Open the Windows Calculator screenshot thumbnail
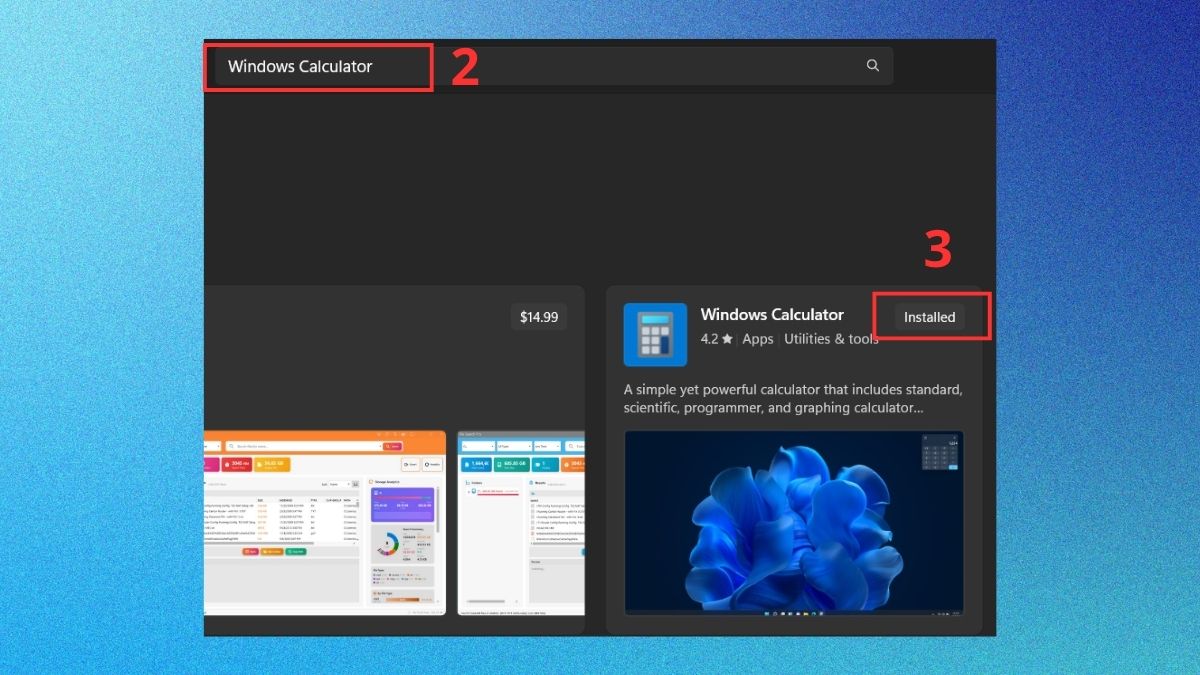1200x675 pixels. (794, 523)
